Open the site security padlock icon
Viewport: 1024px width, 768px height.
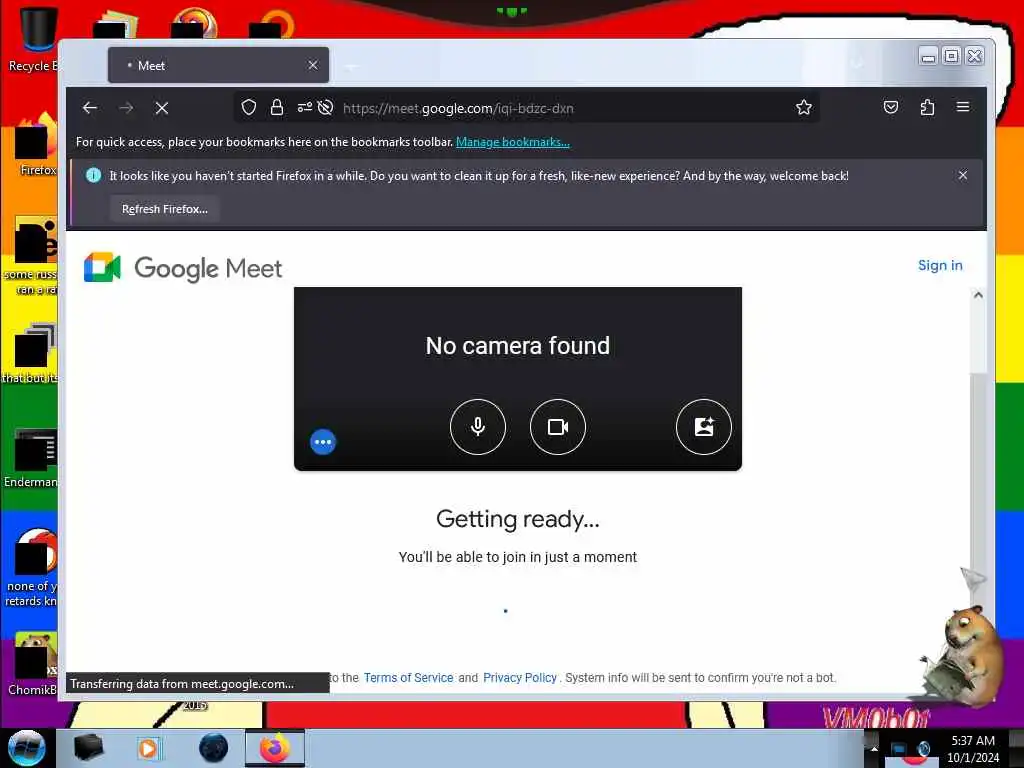point(277,108)
